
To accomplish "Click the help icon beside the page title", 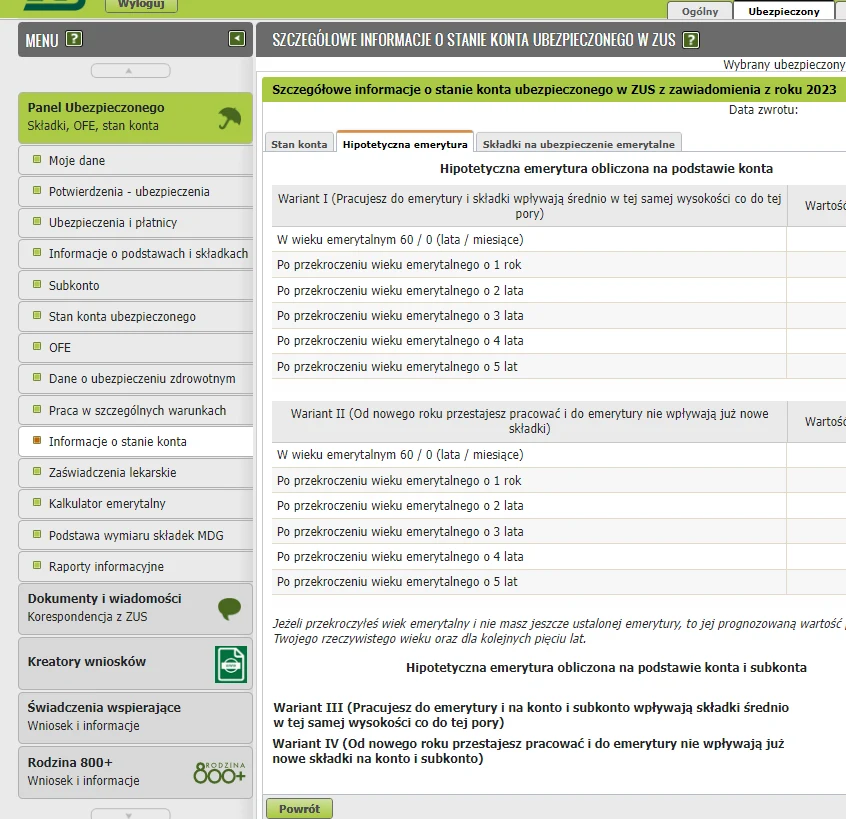I will click(690, 40).
